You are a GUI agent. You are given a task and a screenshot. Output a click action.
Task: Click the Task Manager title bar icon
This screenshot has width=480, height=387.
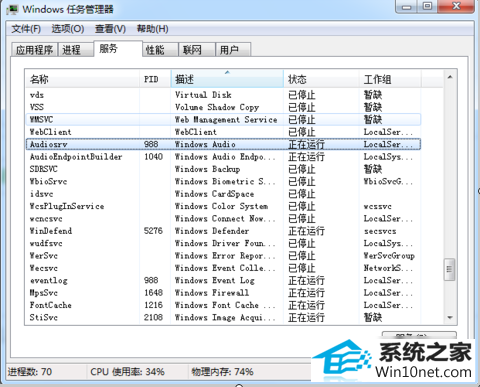tap(12, 9)
